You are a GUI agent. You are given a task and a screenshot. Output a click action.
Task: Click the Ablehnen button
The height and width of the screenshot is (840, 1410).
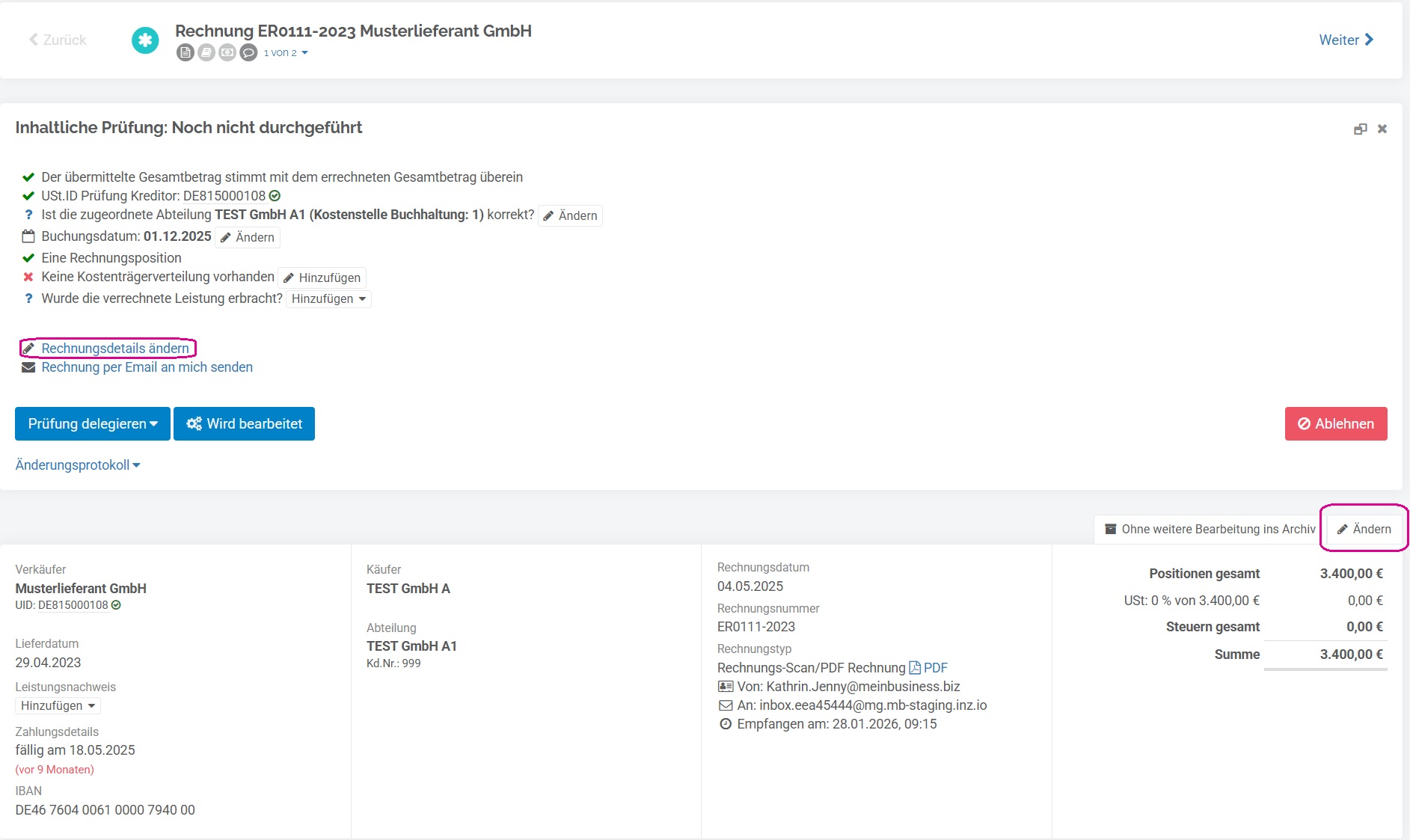[x=1335, y=423]
